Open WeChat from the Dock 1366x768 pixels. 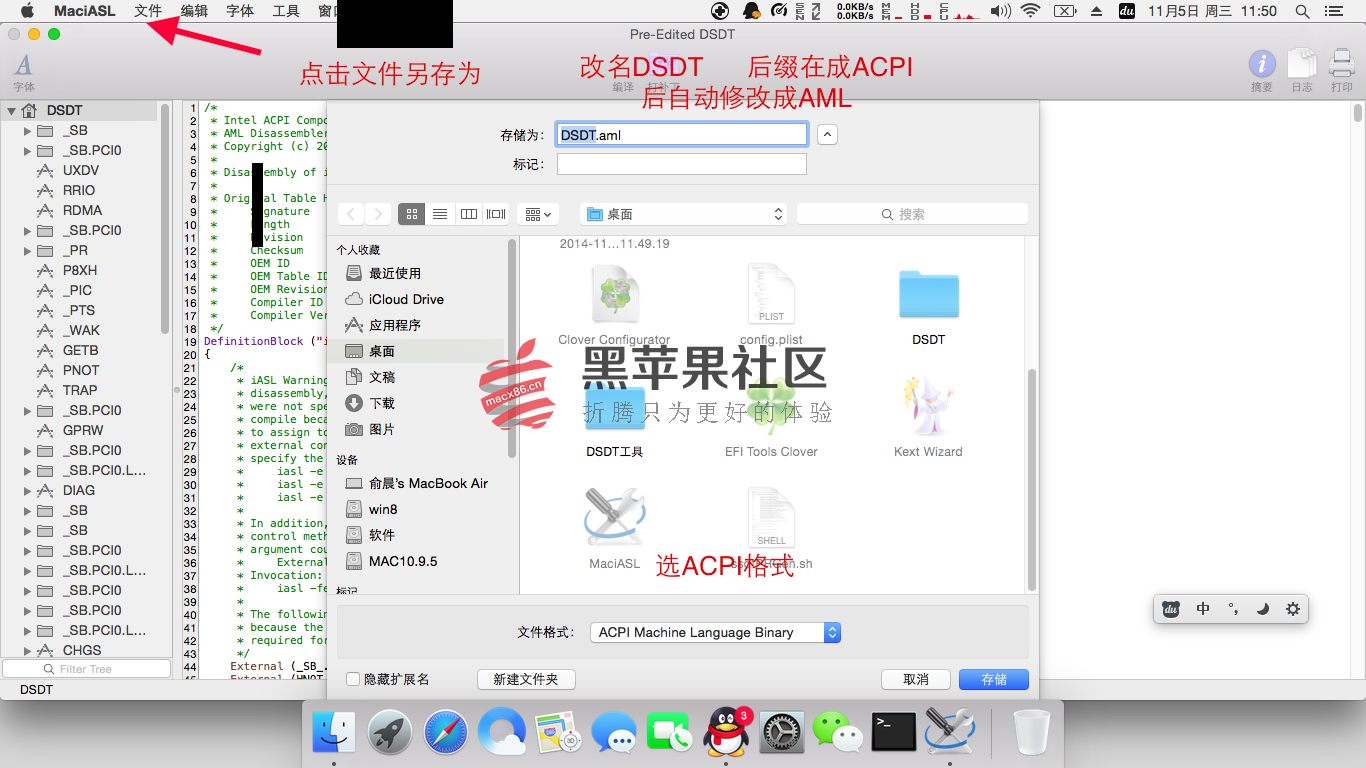click(838, 732)
